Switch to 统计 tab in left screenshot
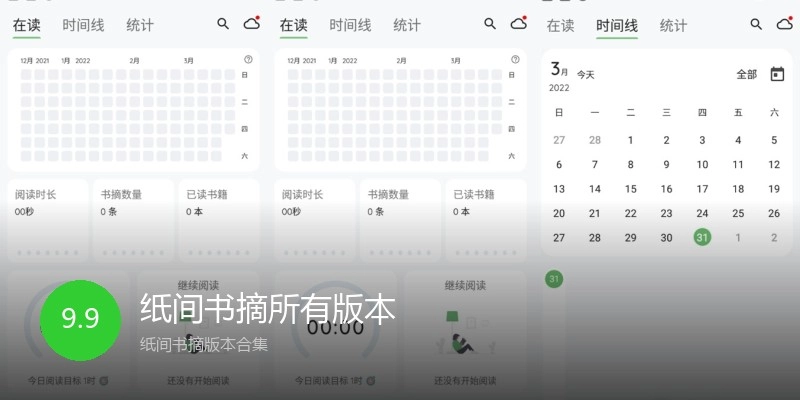 tap(140, 25)
